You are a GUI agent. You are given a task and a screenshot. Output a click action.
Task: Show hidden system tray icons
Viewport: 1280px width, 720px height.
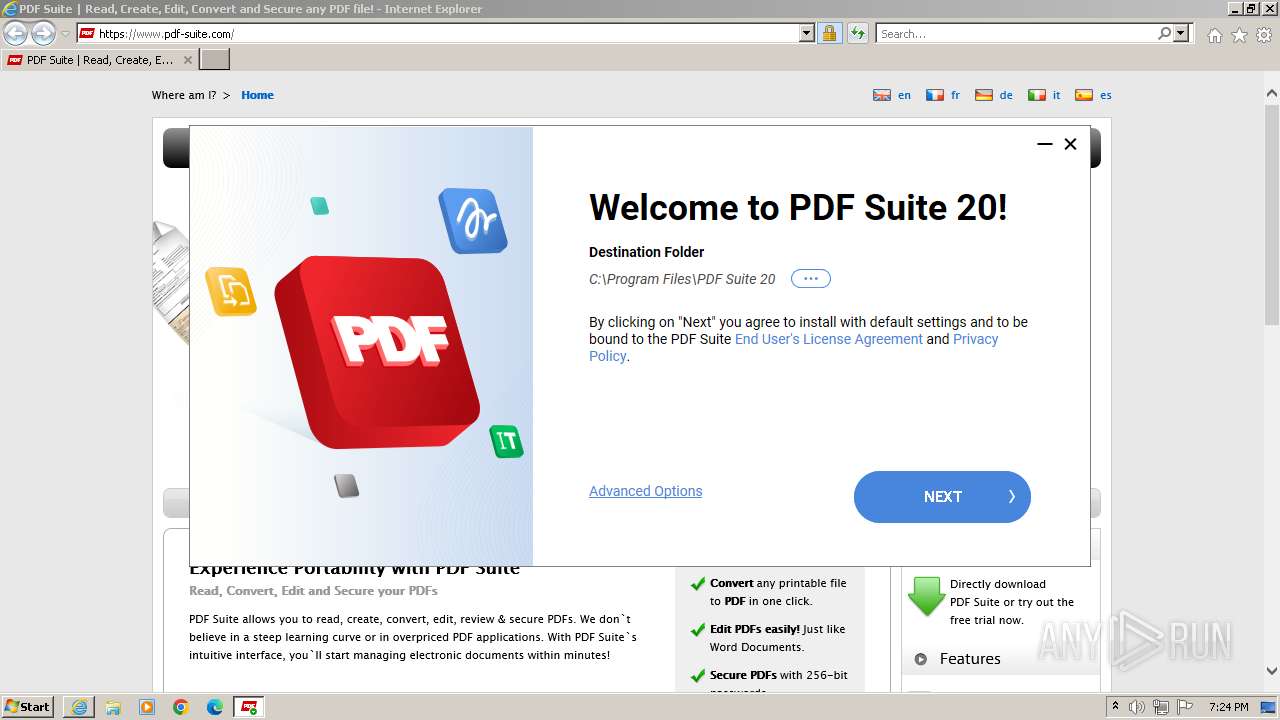[1116, 707]
